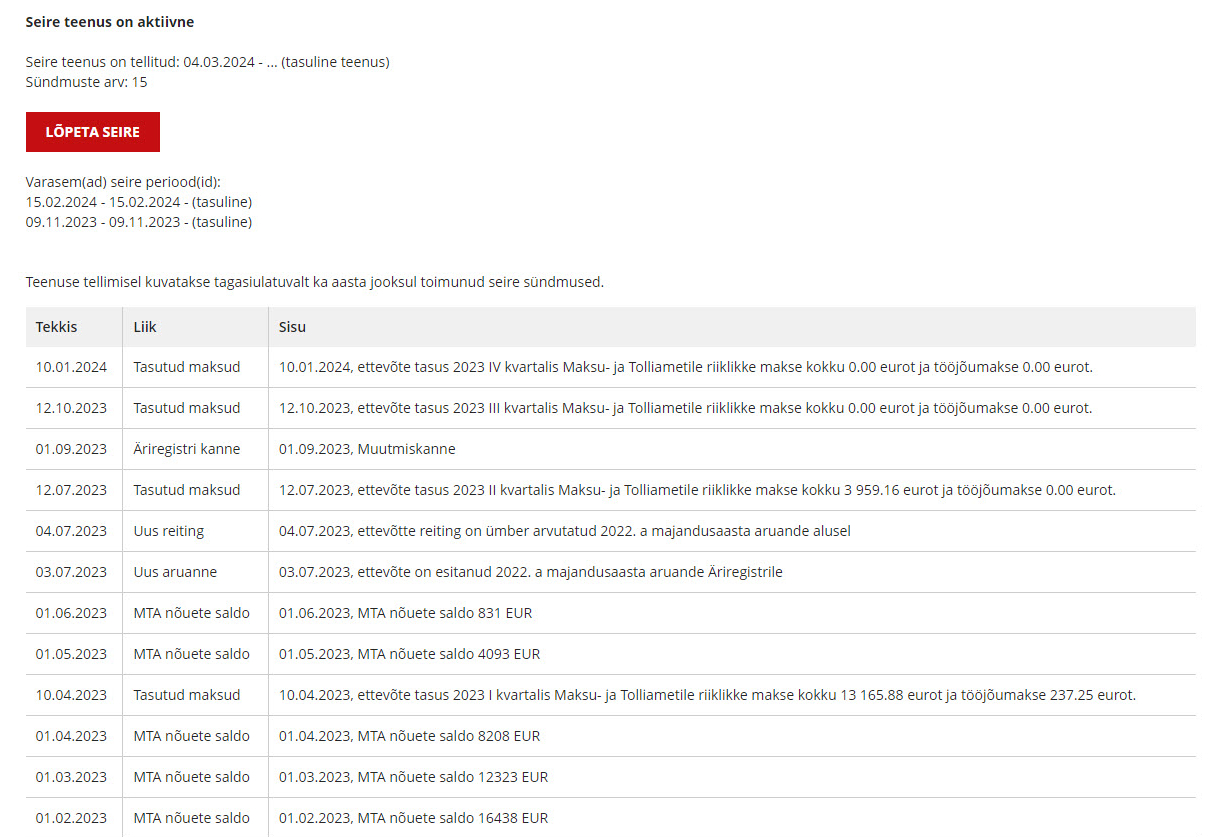Screen dimensions: 1222x837
Task: Click 'MTA nõuete saldo' in the 01.03.2023 row
Action: (x=192, y=777)
